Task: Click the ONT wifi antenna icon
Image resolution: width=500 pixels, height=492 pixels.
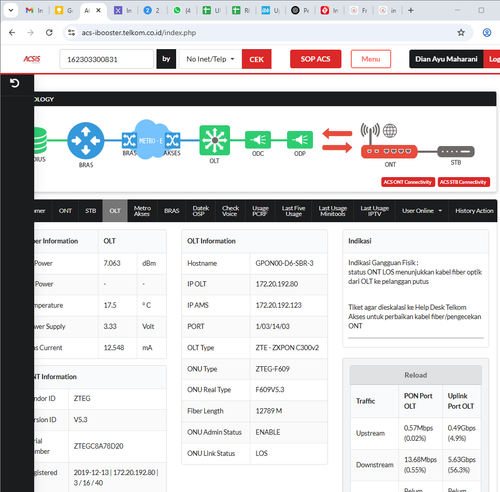Action: point(370,133)
